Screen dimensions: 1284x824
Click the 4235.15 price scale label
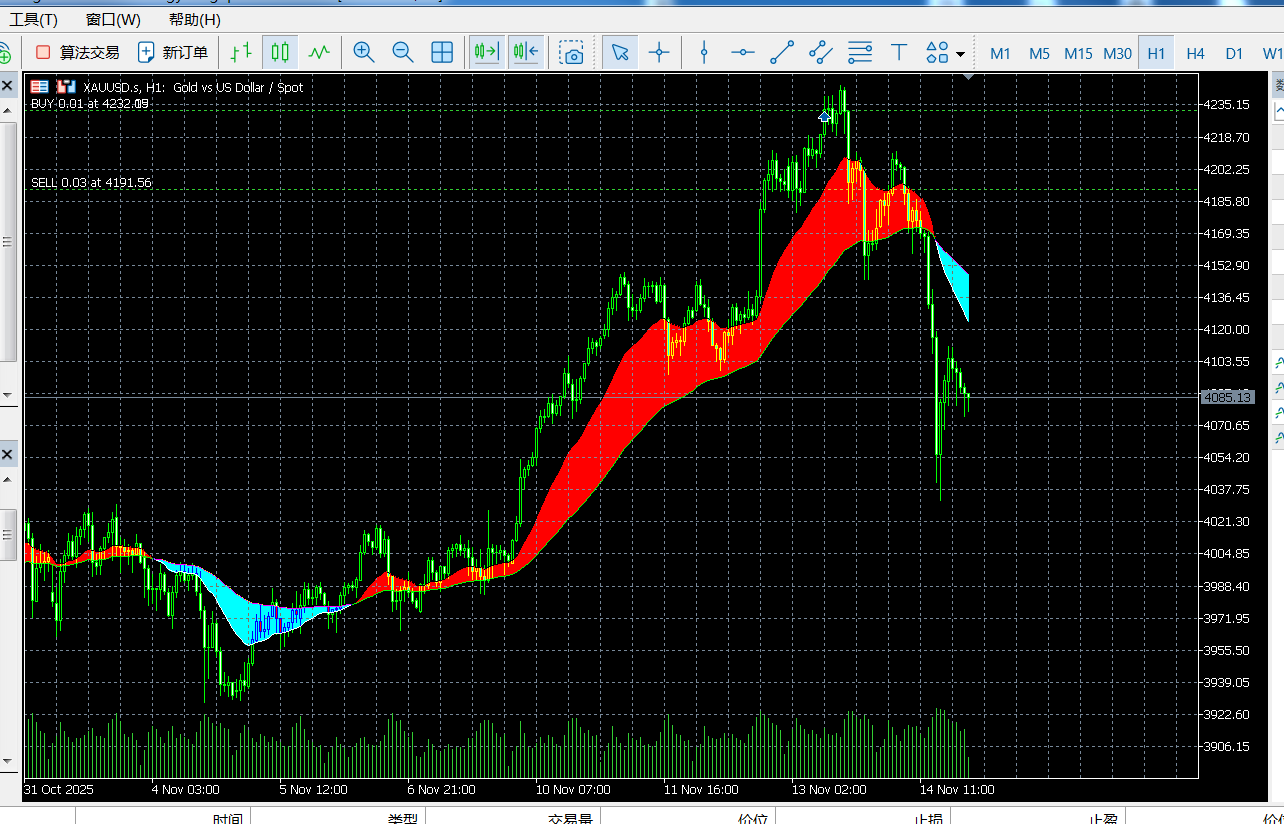point(1228,105)
